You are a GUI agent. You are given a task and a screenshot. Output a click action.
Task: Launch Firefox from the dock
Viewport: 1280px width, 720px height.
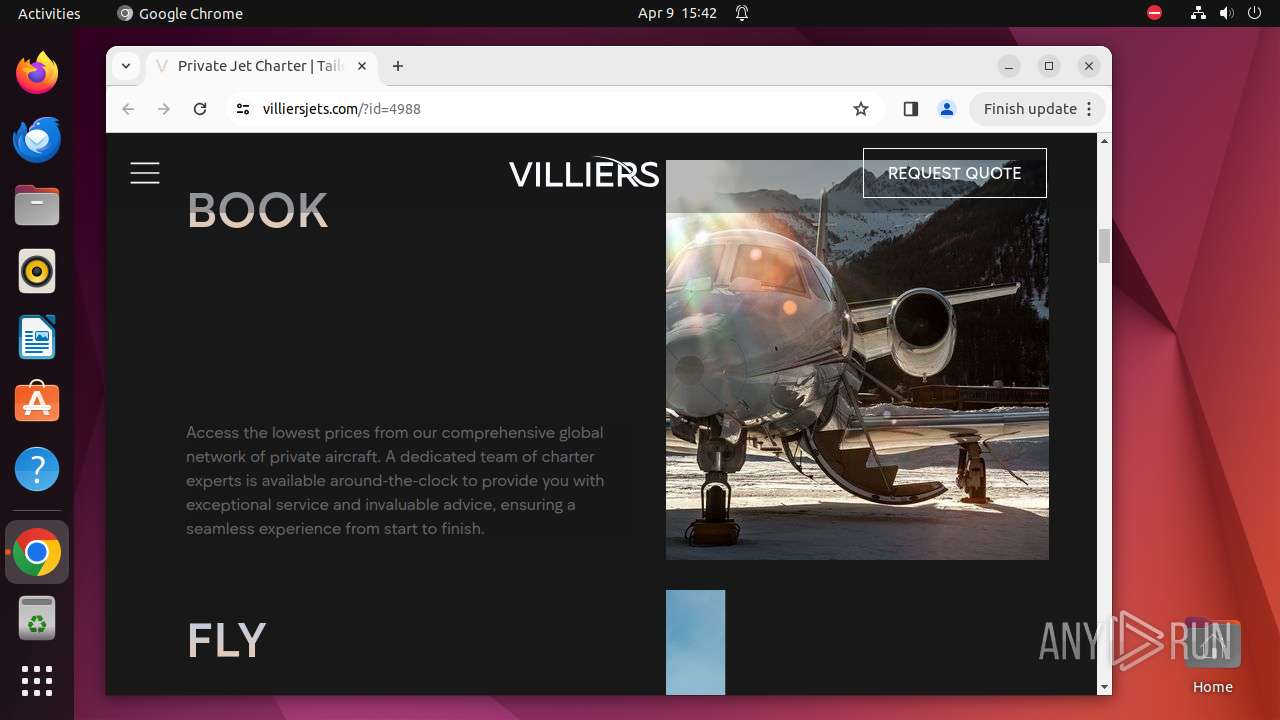pos(37,73)
